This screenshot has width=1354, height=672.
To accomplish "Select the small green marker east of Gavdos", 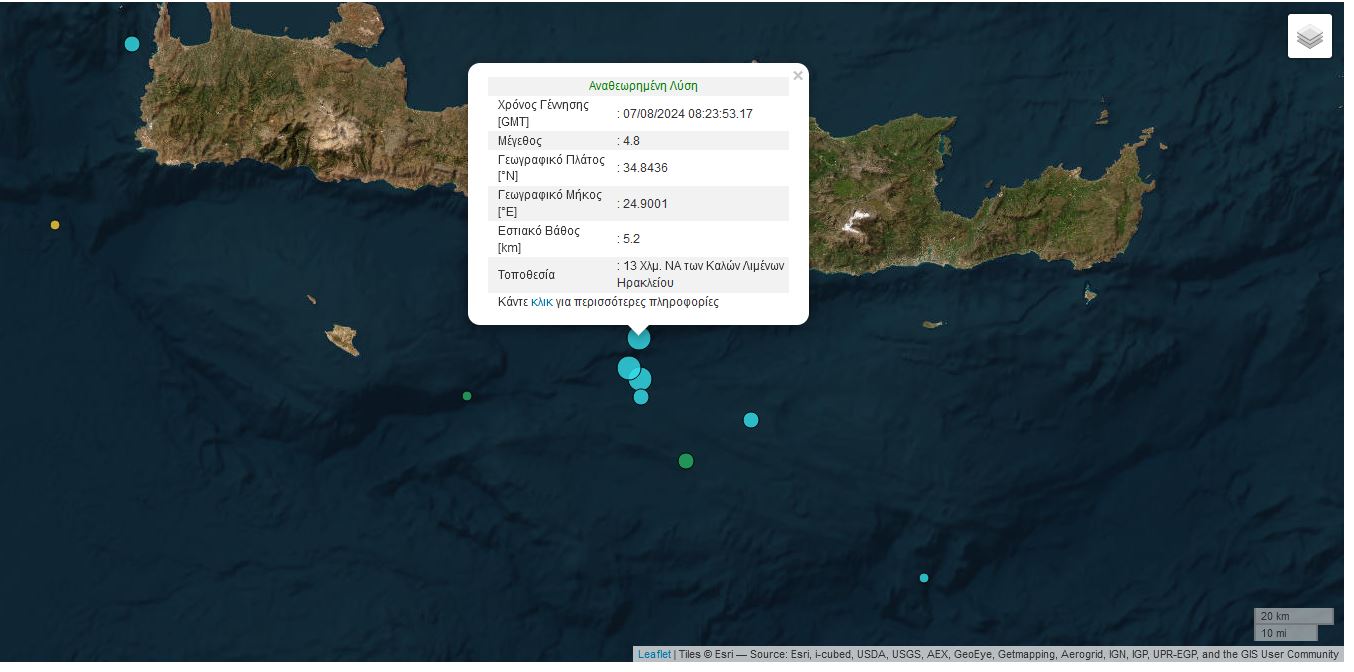I will tap(467, 396).
